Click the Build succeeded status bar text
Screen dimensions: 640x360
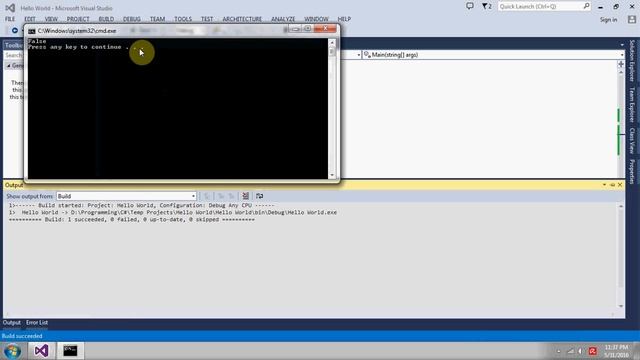(22, 336)
